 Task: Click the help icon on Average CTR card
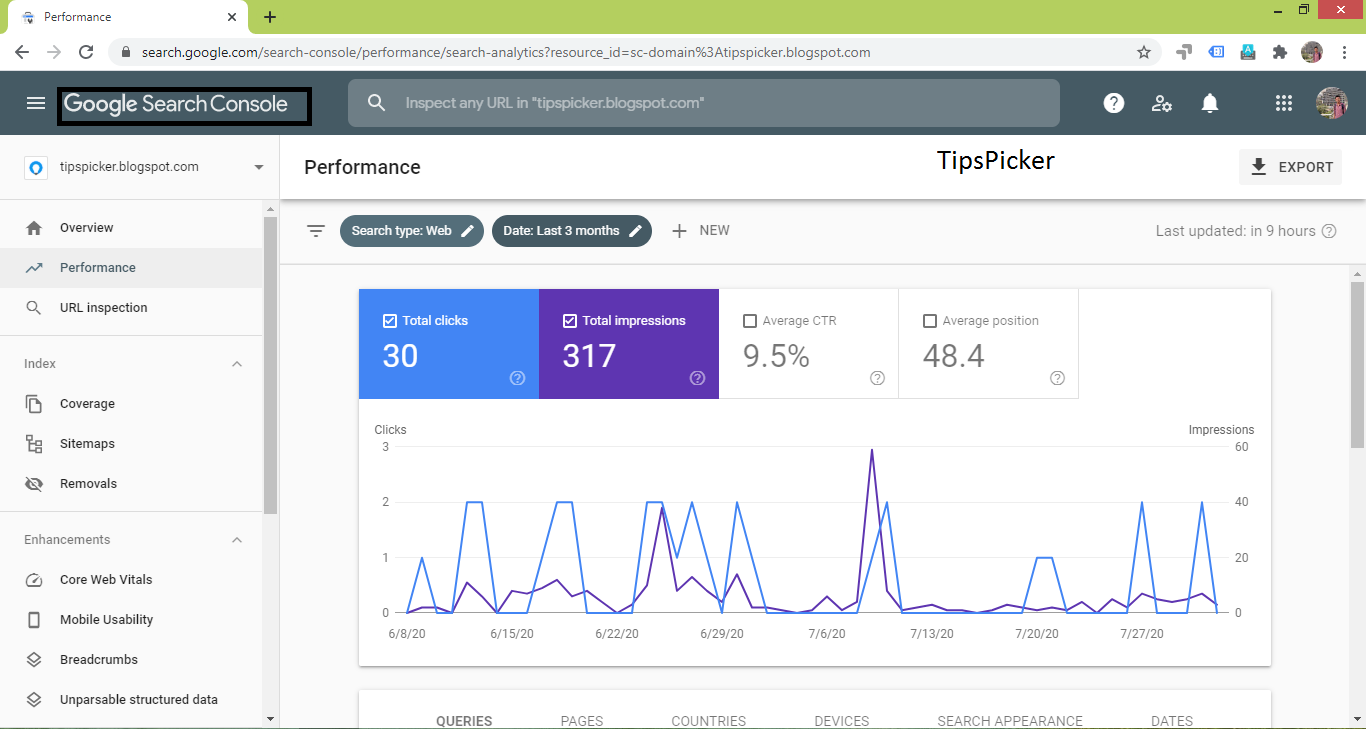click(x=877, y=378)
